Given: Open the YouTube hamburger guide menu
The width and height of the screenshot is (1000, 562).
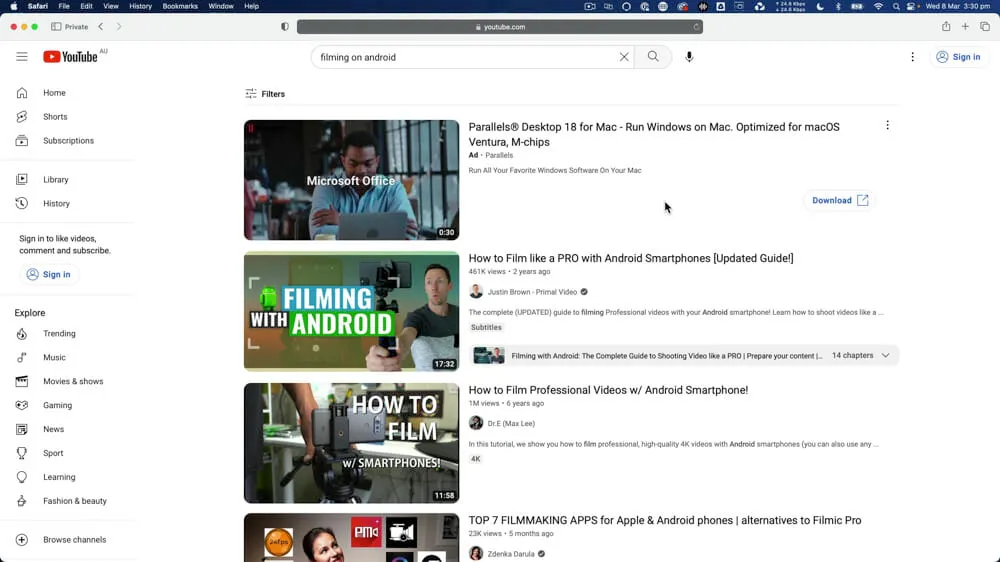Looking at the screenshot, I should pyautogui.click(x=22, y=57).
